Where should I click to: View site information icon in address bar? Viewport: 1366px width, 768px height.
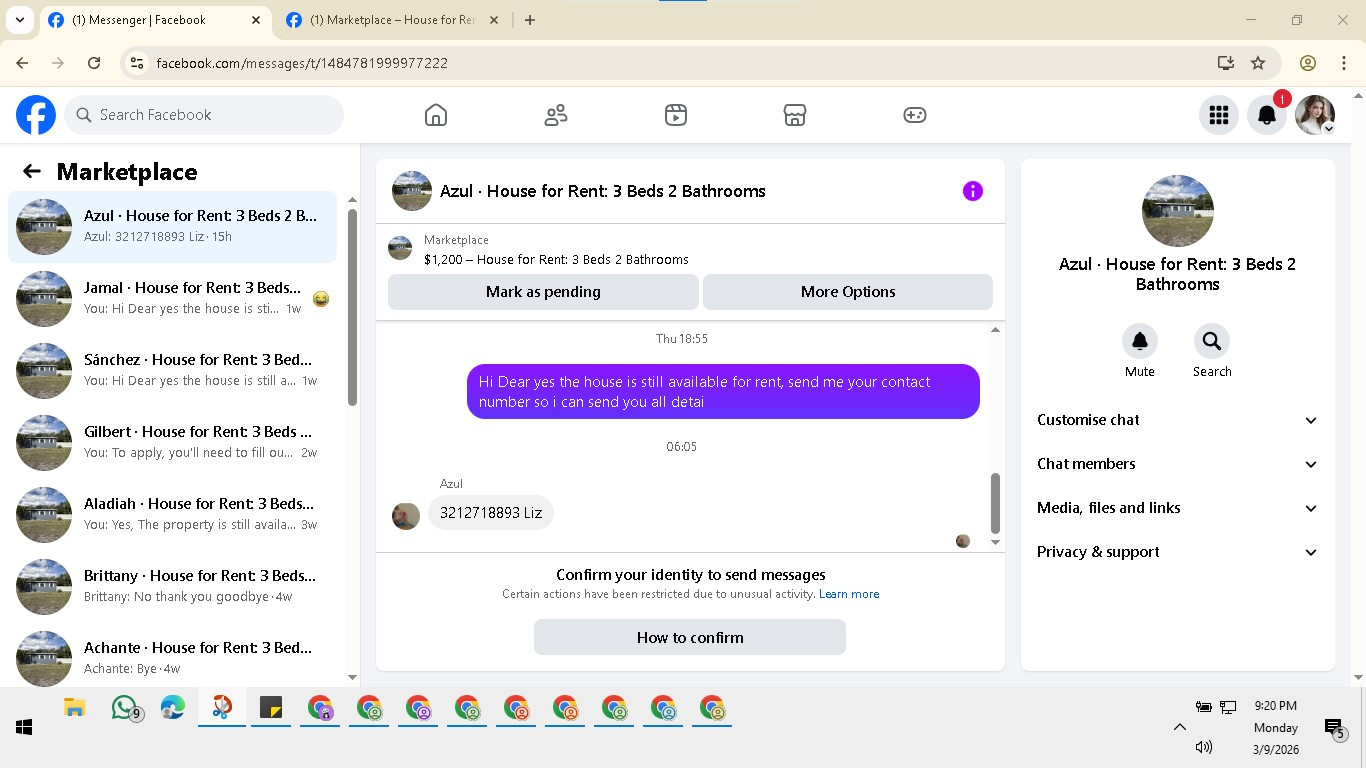[x=138, y=62]
